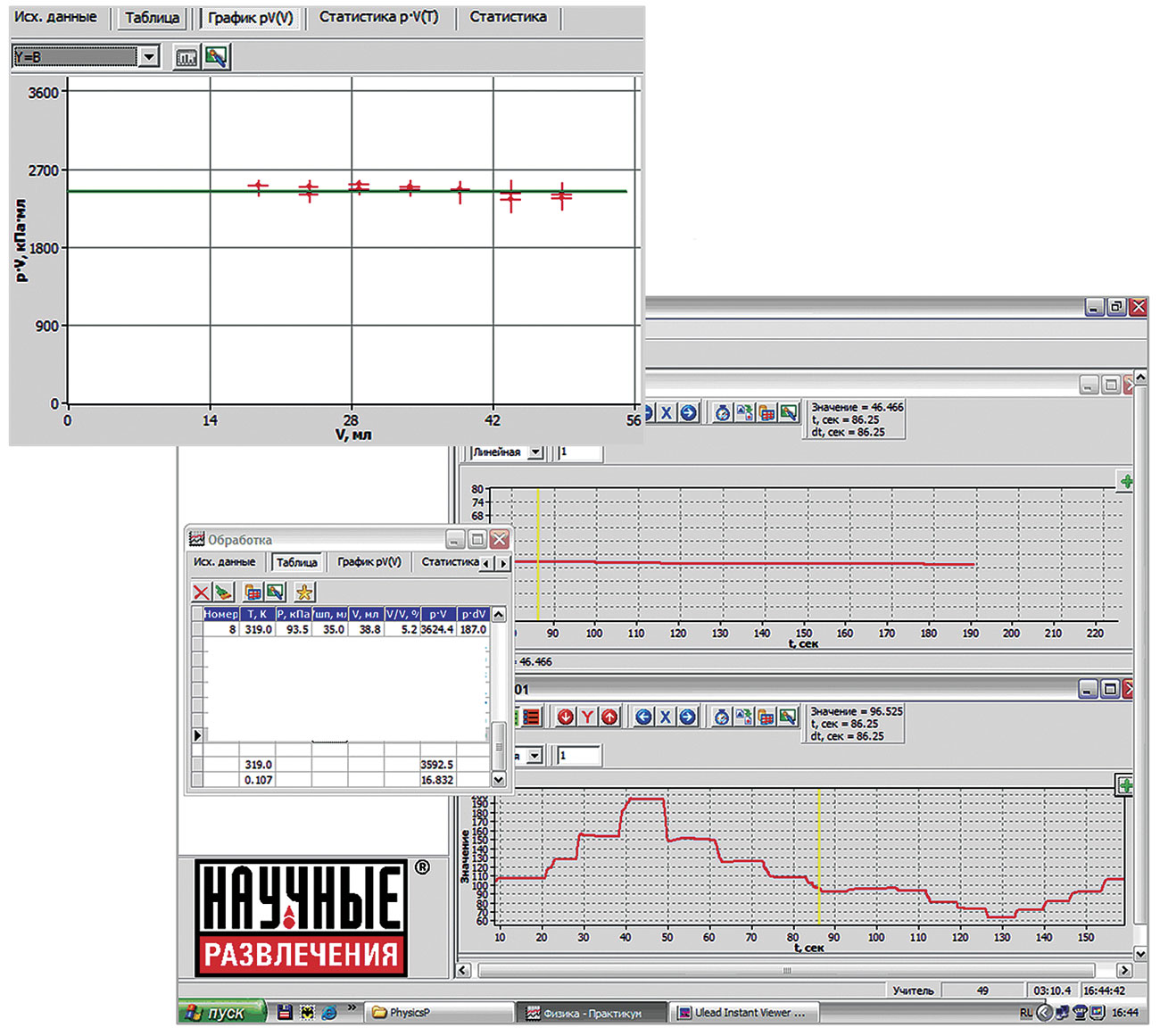The height and width of the screenshot is (1036, 1160).
Task: Expand the Линейная dropdown list
Action: tap(535, 452)
